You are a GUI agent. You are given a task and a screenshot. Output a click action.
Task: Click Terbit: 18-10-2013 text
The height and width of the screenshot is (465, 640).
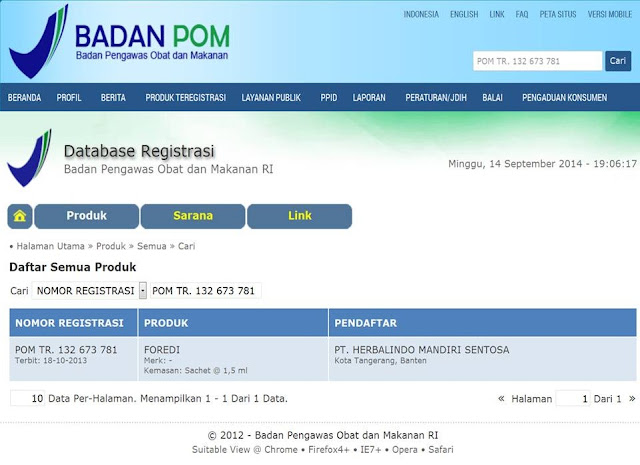[x=51, y=360]
